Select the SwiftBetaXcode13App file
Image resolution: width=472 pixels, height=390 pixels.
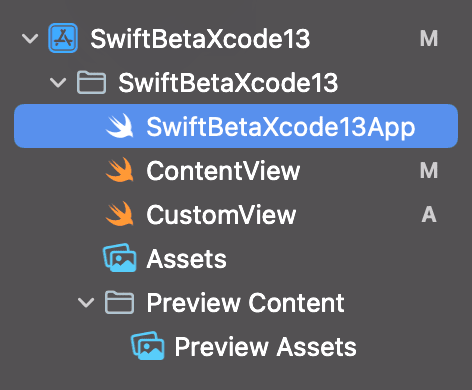coord(236,126)
